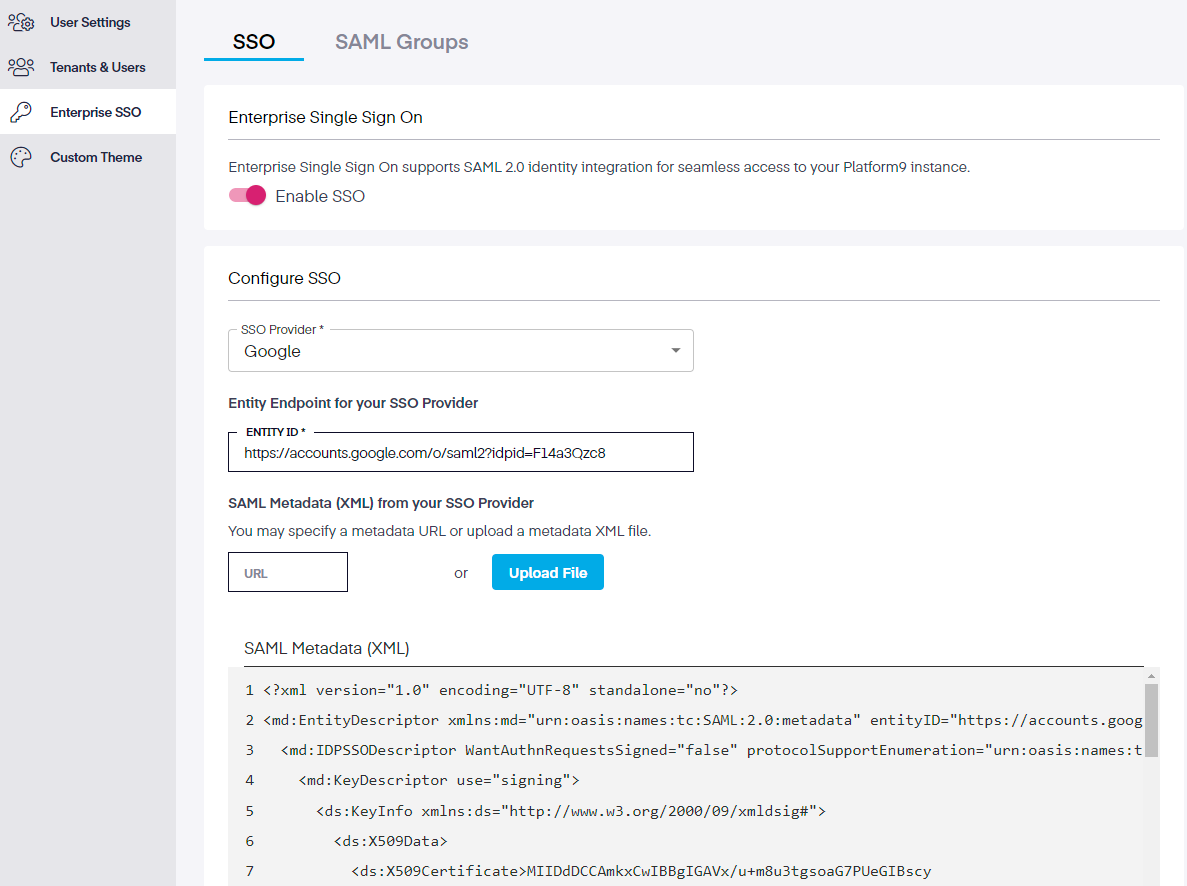Click the SAML Metadata XML scrollbar thumb
This screenshot has height=886, width=1187.
tap(1151, 719)
